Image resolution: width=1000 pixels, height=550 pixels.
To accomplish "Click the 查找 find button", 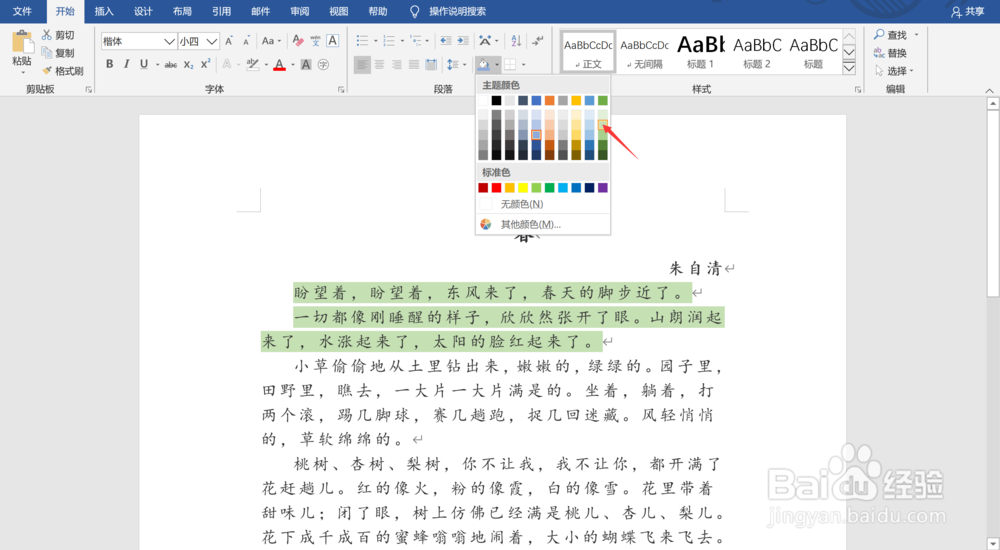I will 891,35.
